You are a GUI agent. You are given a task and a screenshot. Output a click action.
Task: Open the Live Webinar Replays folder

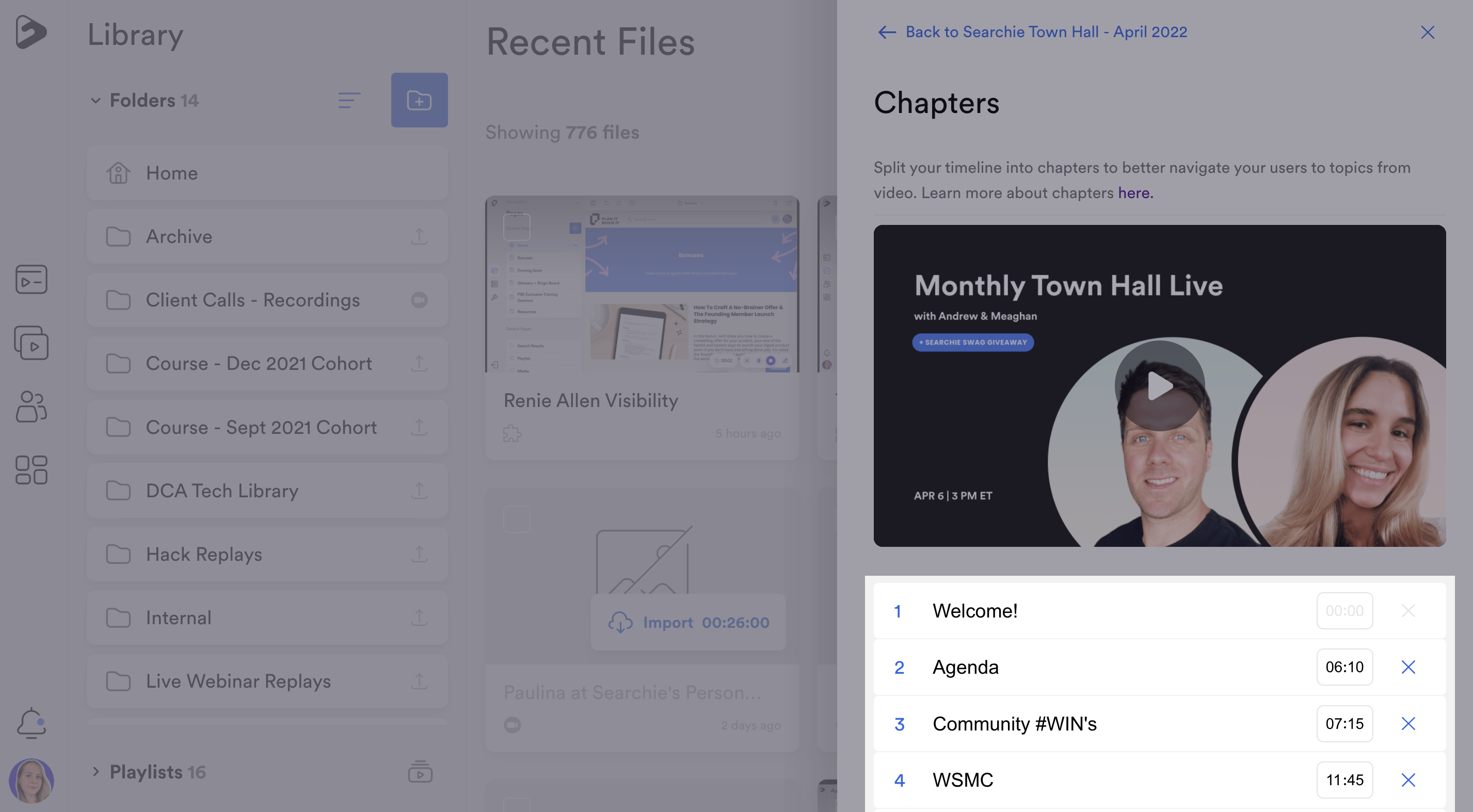267,680
